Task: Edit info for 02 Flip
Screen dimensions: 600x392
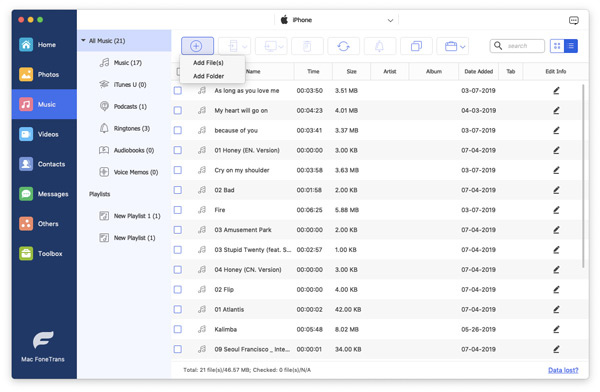Action: pos(556,289)
